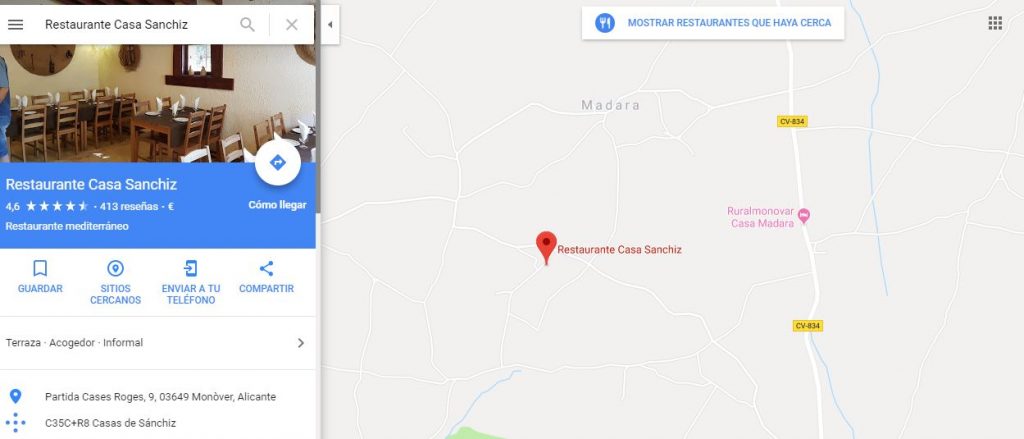Open Google apps grid icon
Image resolution: width=1024 pixels, height=439 pixels.
point(995,24)
